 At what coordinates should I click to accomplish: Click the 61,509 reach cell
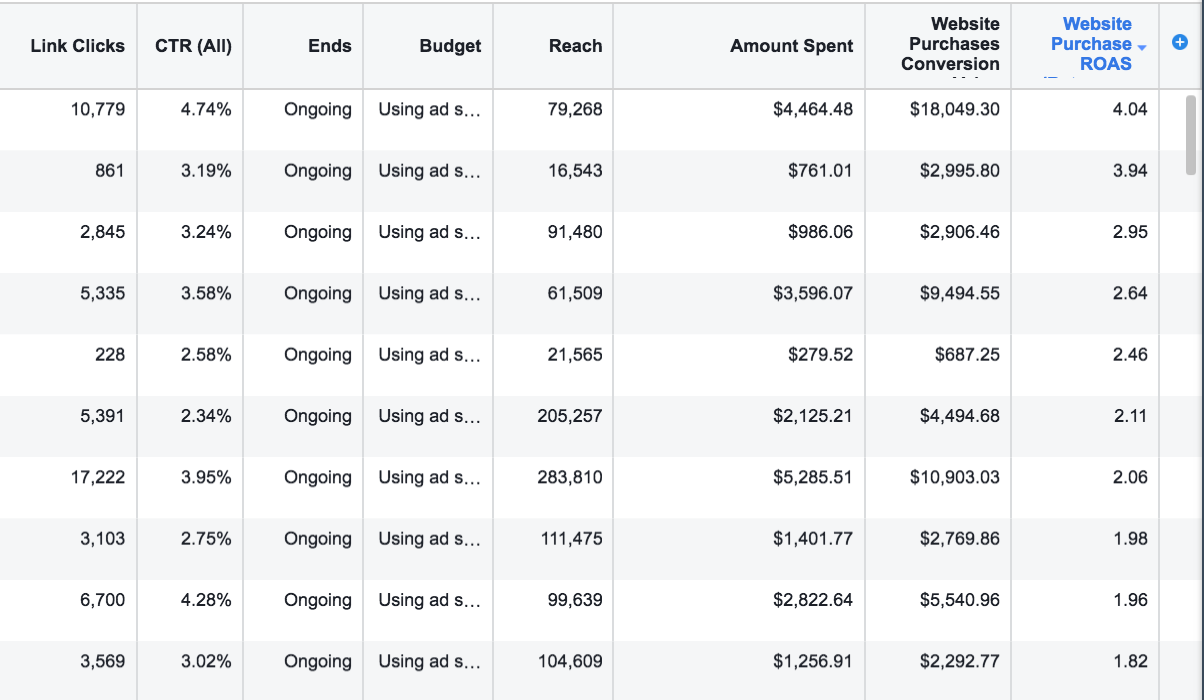(575, 293)
